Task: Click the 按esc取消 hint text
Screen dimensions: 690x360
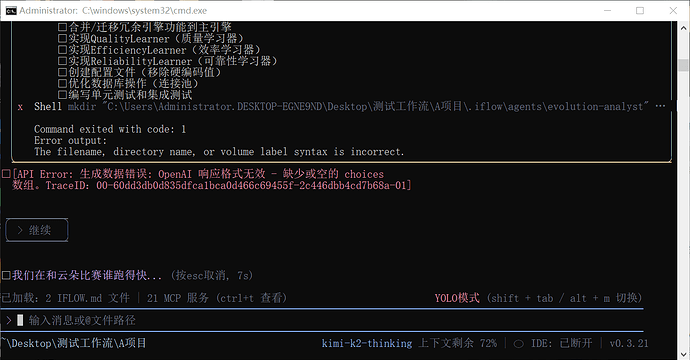Action: (x=212, y=276)
